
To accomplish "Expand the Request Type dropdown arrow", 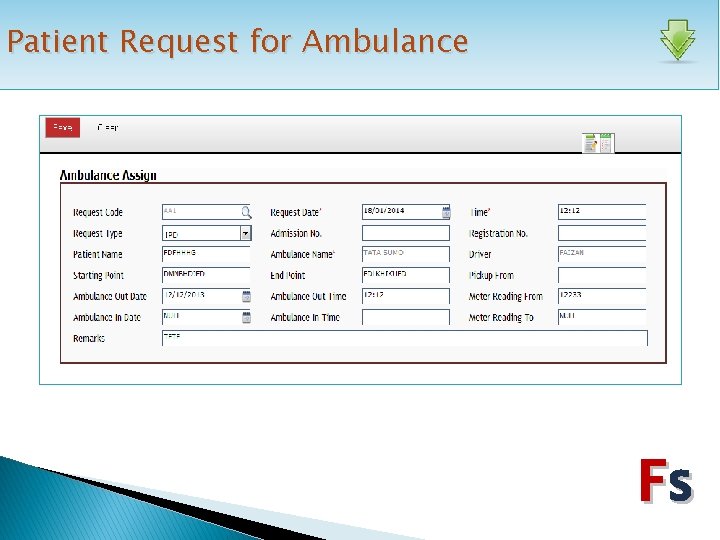I will 246,233.
